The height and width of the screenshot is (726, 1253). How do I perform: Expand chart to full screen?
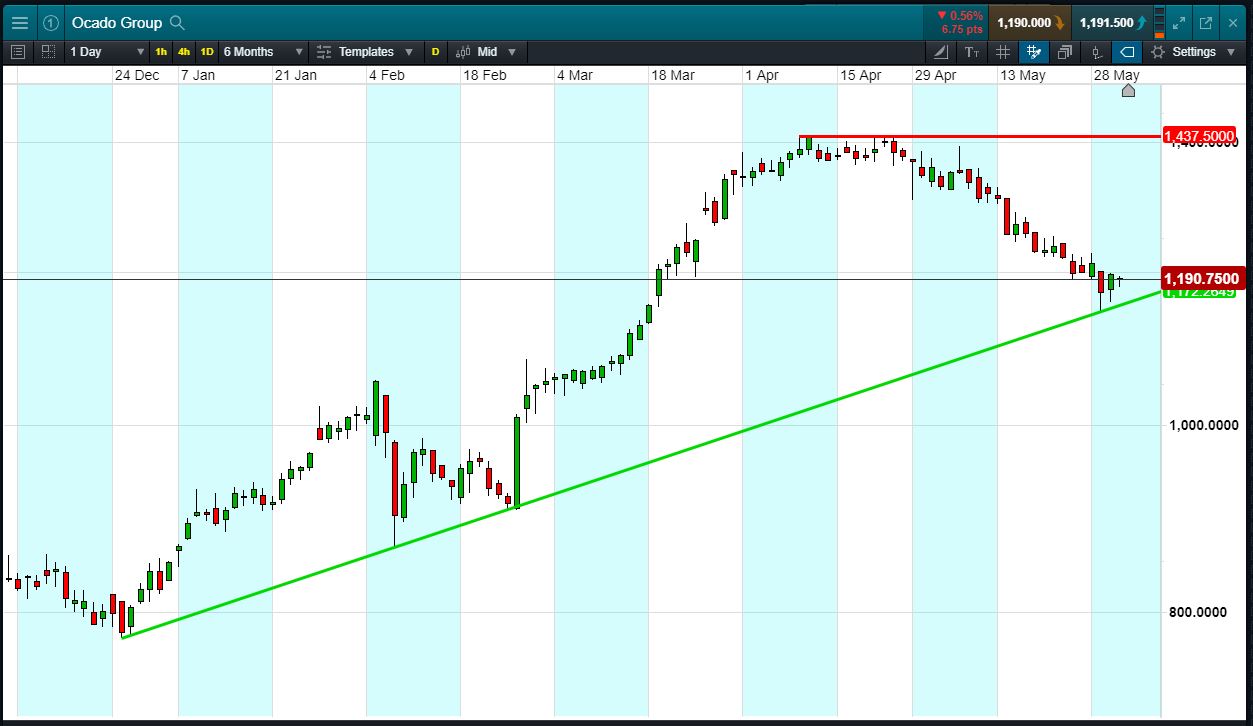(x=1179, y=22)
